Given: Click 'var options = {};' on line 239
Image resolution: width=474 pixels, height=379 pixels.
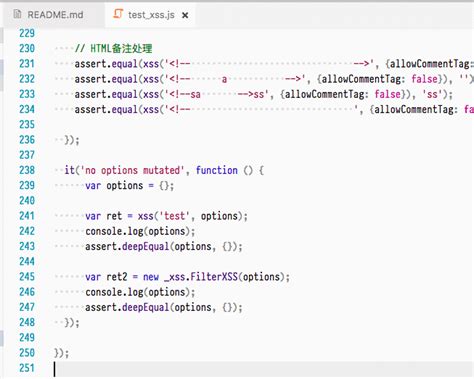Looking at the screenshot, I should pos(130,186).
